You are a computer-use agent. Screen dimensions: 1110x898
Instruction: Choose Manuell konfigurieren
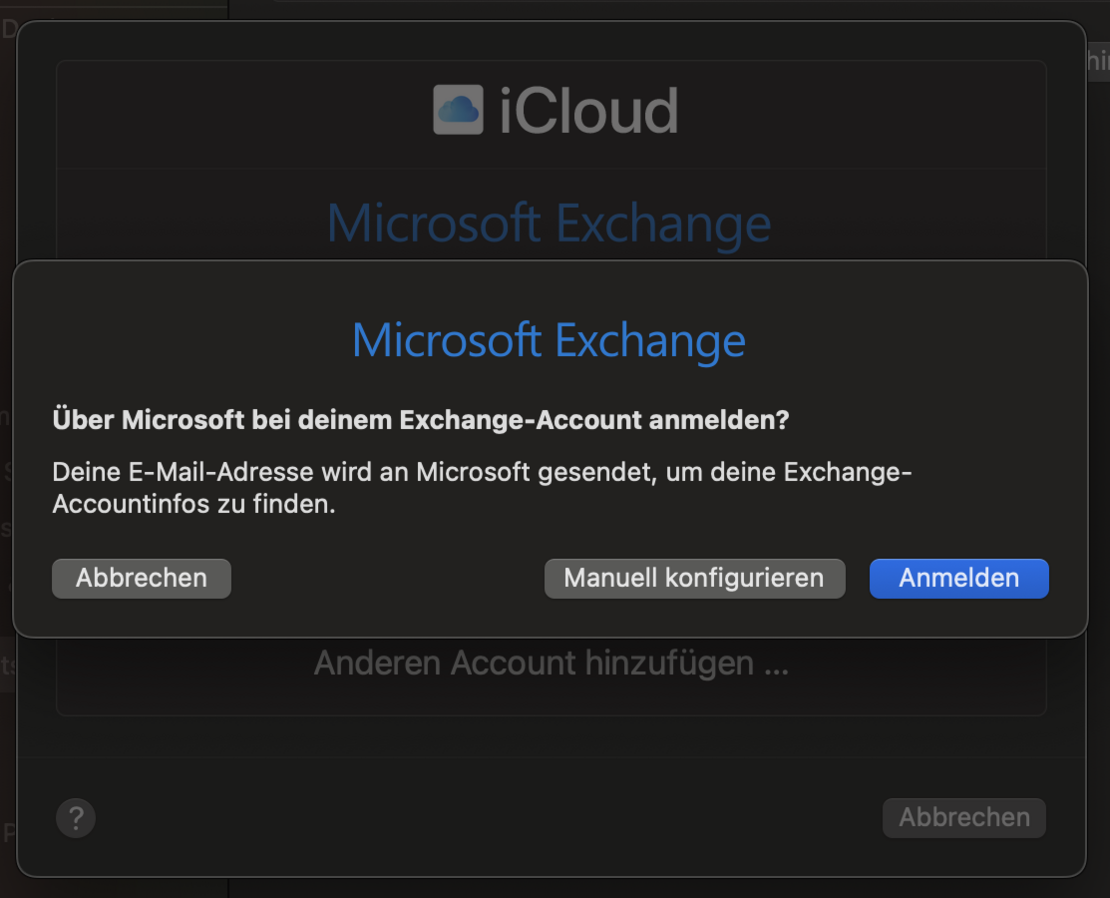click(694, 578)
